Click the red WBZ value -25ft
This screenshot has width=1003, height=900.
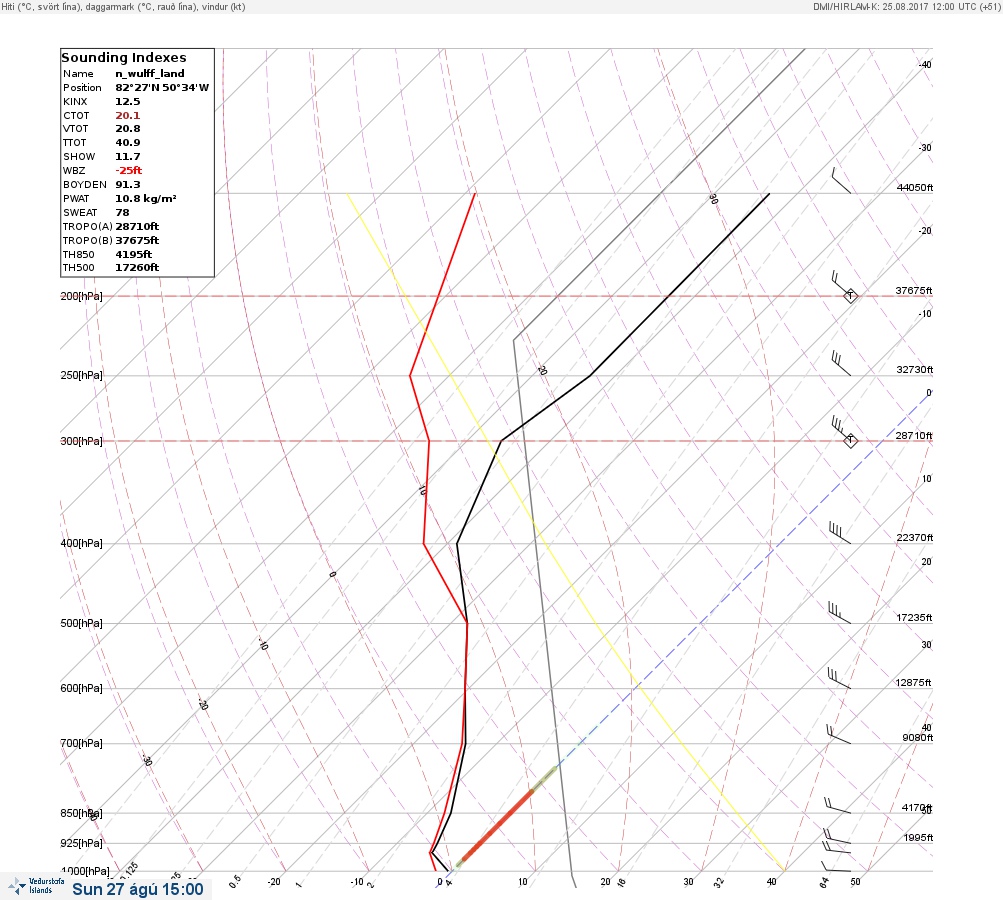tap(129, 170)
